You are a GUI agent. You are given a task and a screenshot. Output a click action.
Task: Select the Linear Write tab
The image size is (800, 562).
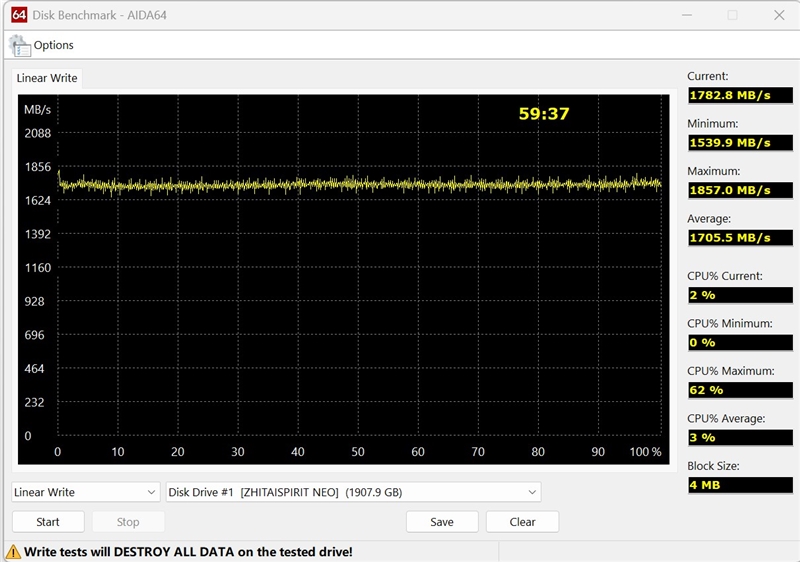47,78
